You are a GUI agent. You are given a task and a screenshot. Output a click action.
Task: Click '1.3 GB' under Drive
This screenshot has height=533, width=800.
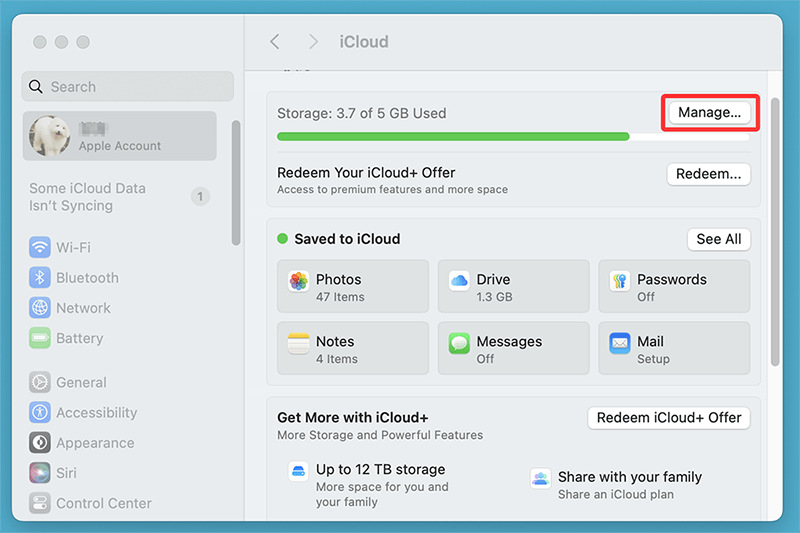point(494,297)
